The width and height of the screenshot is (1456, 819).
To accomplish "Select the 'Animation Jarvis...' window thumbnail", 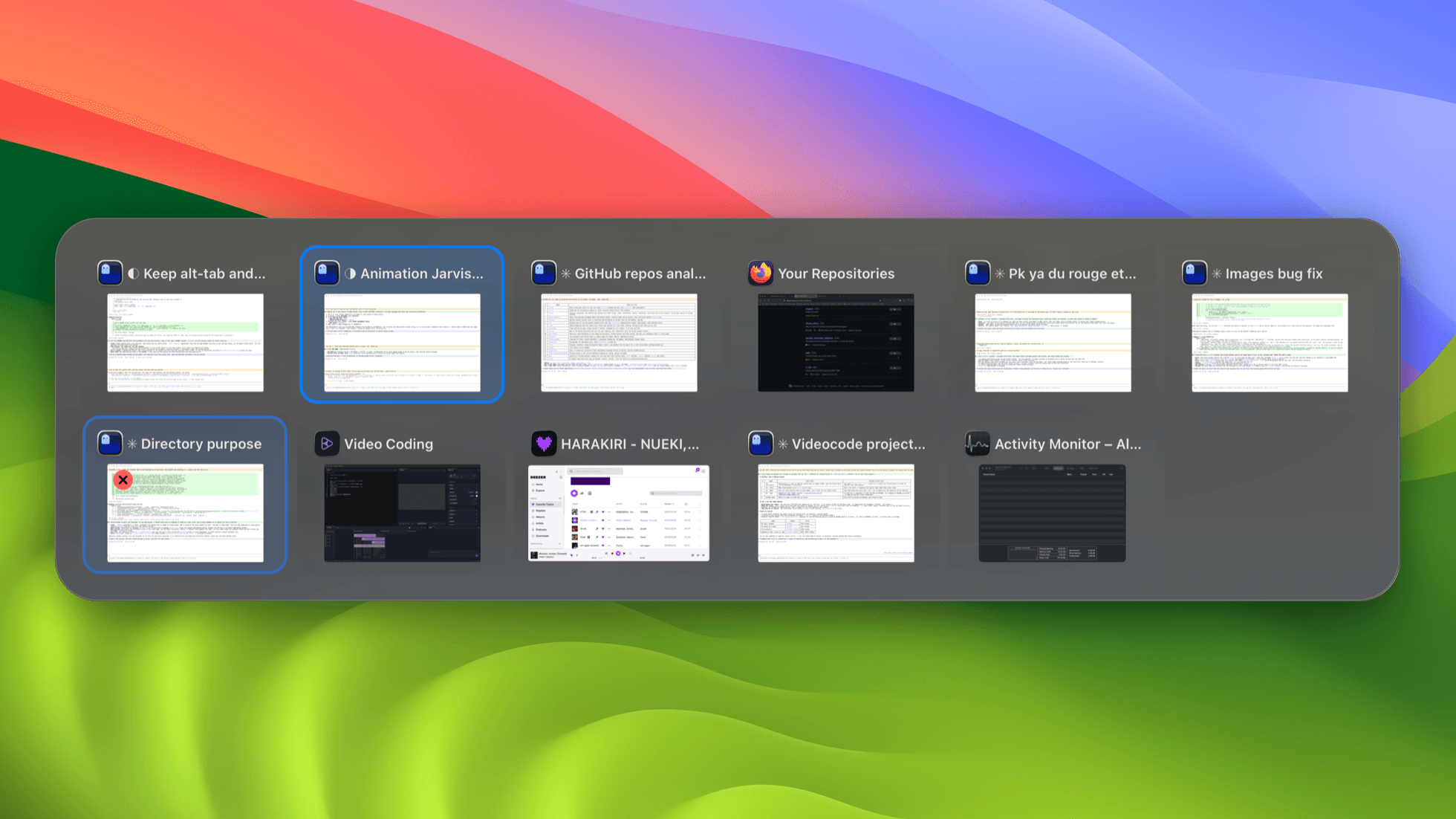I will point(403,343).
